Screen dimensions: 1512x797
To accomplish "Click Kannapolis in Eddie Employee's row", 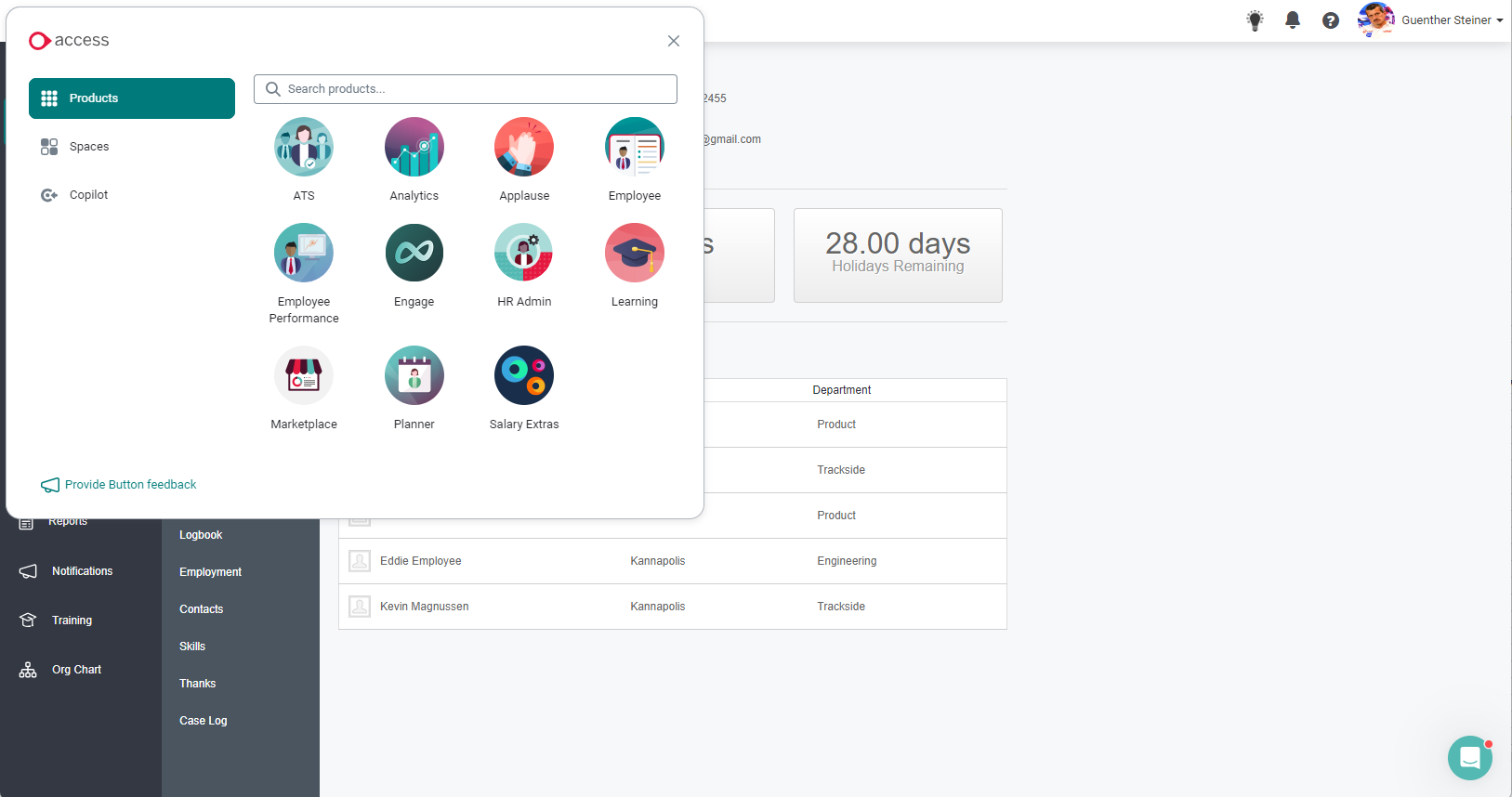I will [658, 561].
